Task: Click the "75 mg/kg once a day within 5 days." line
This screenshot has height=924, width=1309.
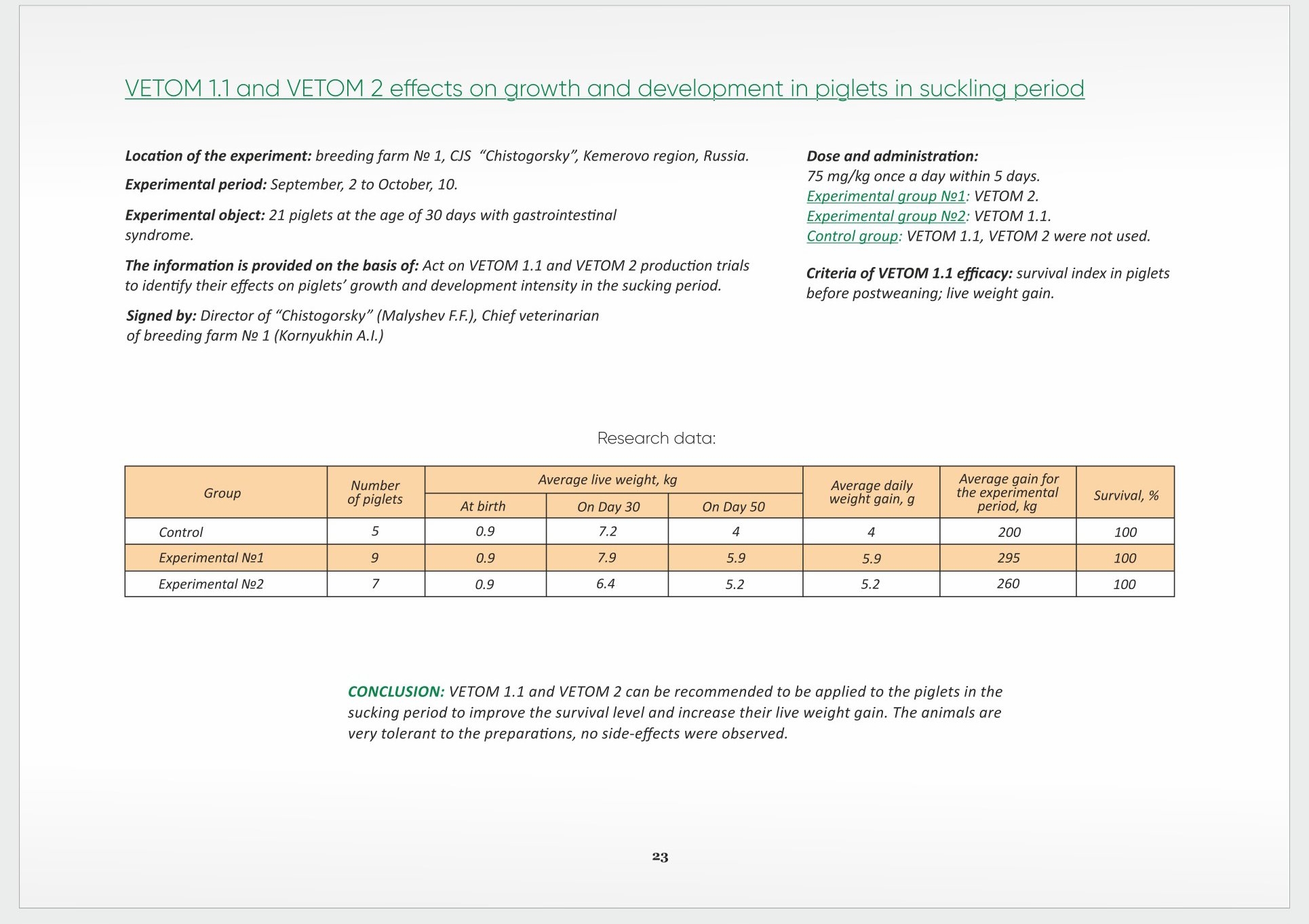Action: click(923, 176)
